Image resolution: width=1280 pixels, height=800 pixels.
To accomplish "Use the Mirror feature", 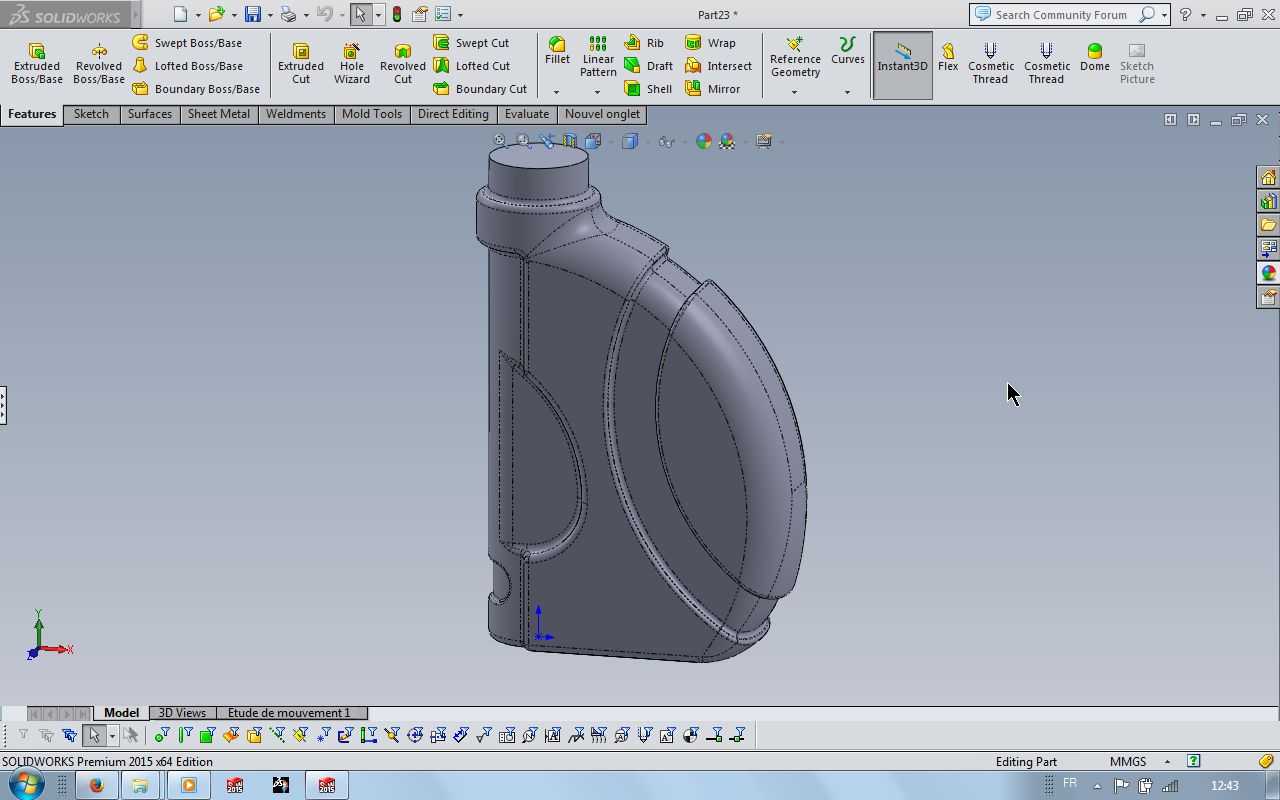I will click(713, 89).
